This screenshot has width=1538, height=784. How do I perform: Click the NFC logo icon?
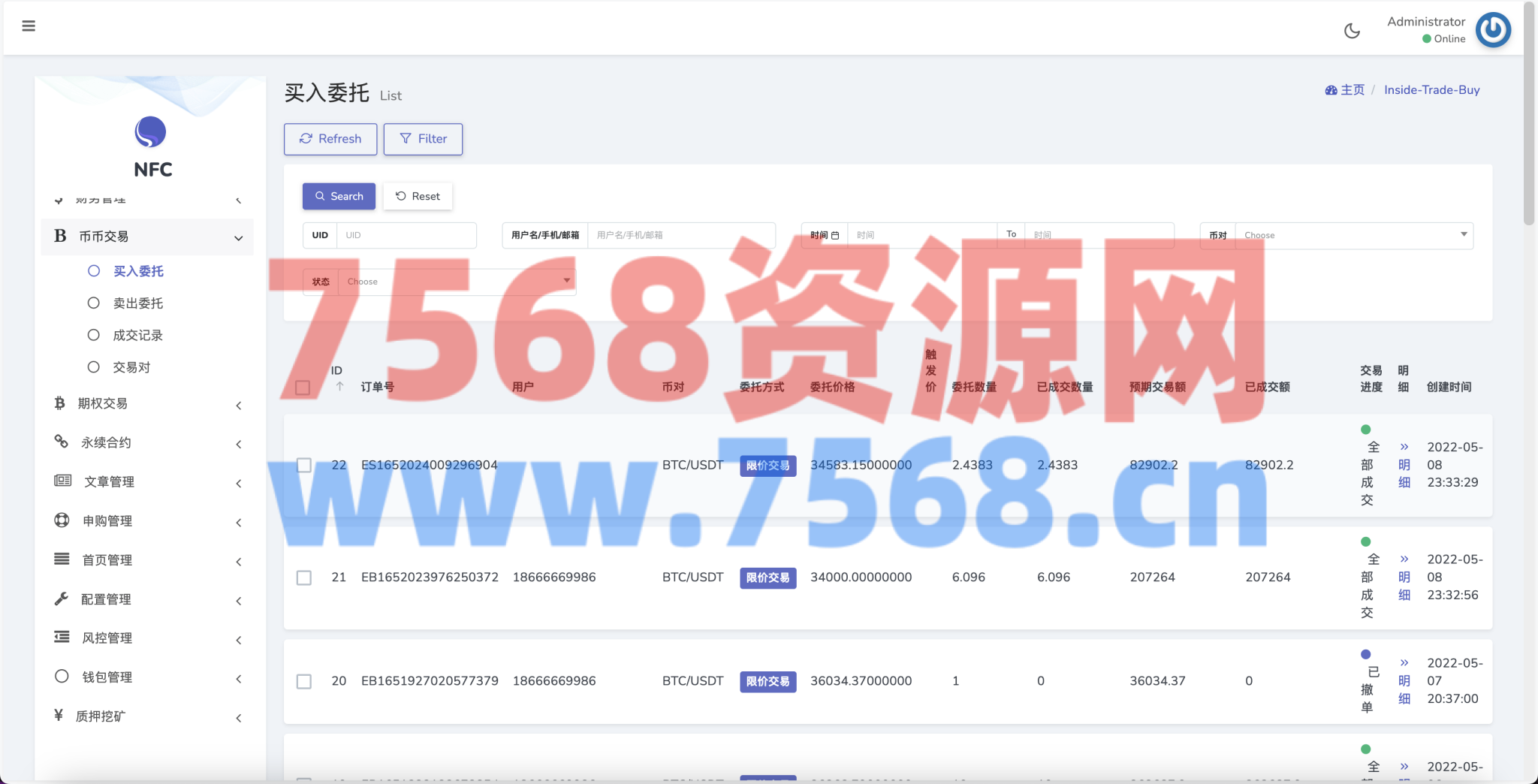[x=150, y=132]
